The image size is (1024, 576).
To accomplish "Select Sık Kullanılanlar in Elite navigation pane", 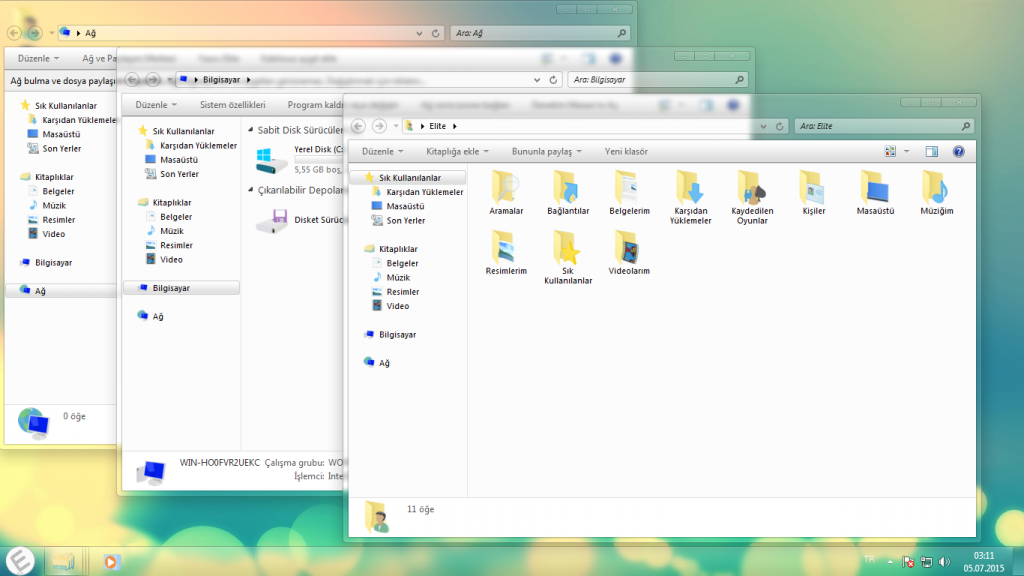I will coord(408,178).
